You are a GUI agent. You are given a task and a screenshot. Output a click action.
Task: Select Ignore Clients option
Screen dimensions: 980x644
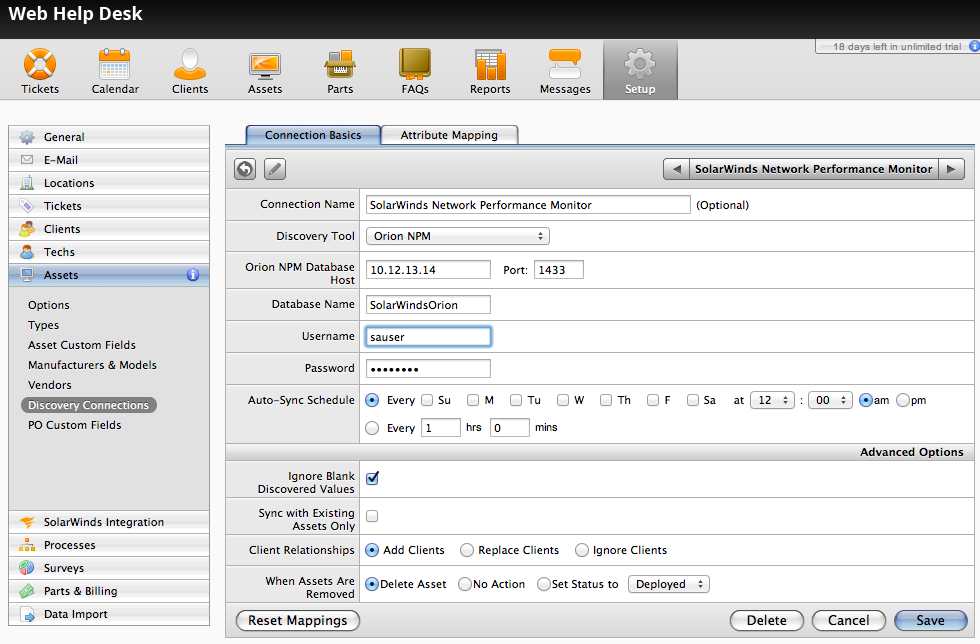click(x=582, y=550)
